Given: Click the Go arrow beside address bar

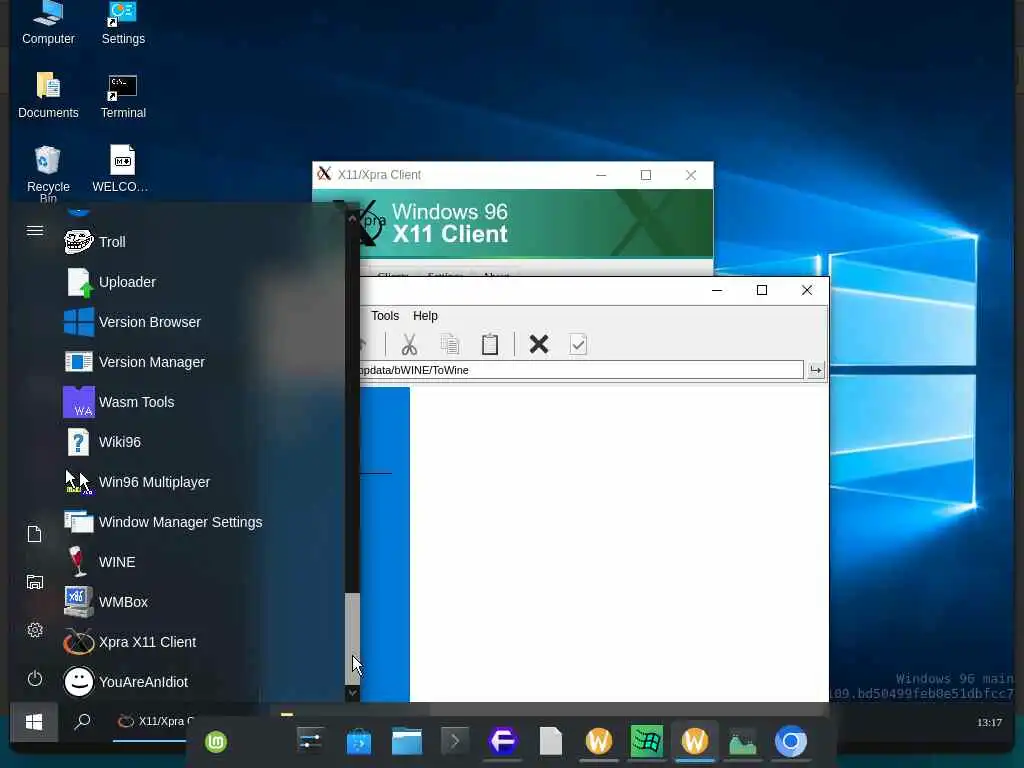Looking at the screenshot, I should pos(816,370).
